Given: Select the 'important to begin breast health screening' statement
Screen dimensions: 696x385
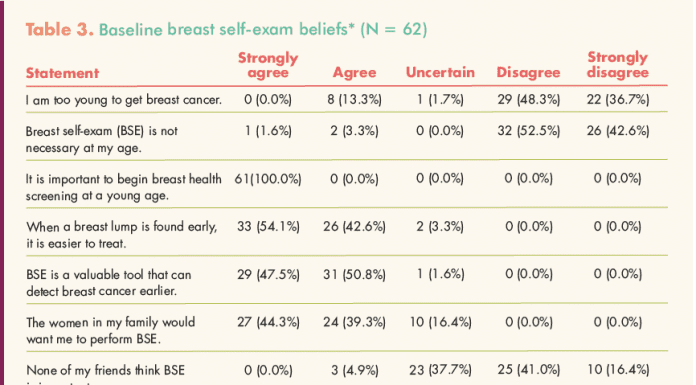Looking at the screenshot, I should [x=123, y=187].
